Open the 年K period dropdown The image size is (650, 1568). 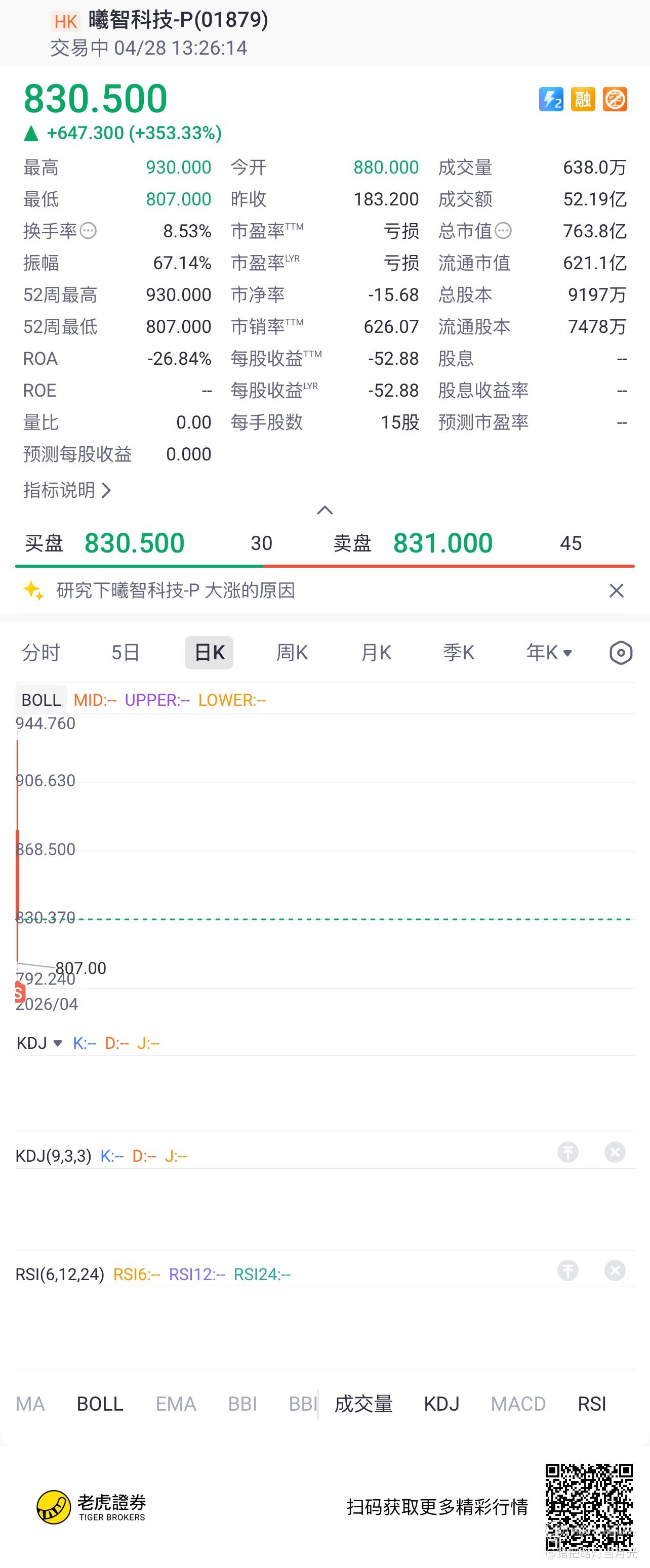coord(549,653)
